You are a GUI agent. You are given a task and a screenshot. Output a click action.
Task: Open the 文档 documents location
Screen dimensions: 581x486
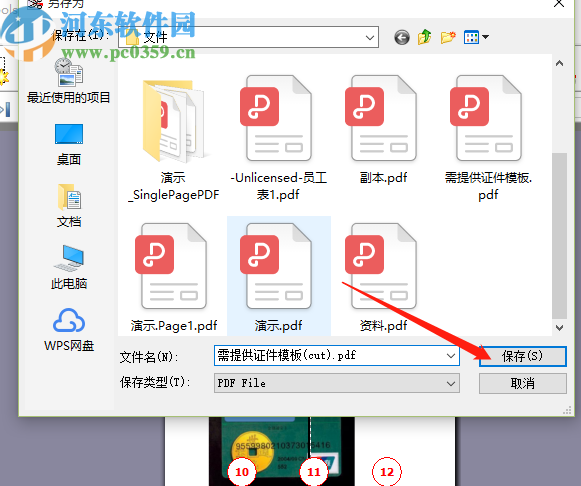(x=69, y=206)
